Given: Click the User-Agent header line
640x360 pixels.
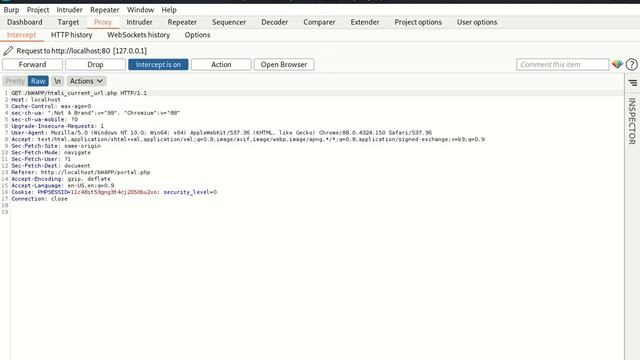Looking at the screenshot, I should (x=221, y=133).
